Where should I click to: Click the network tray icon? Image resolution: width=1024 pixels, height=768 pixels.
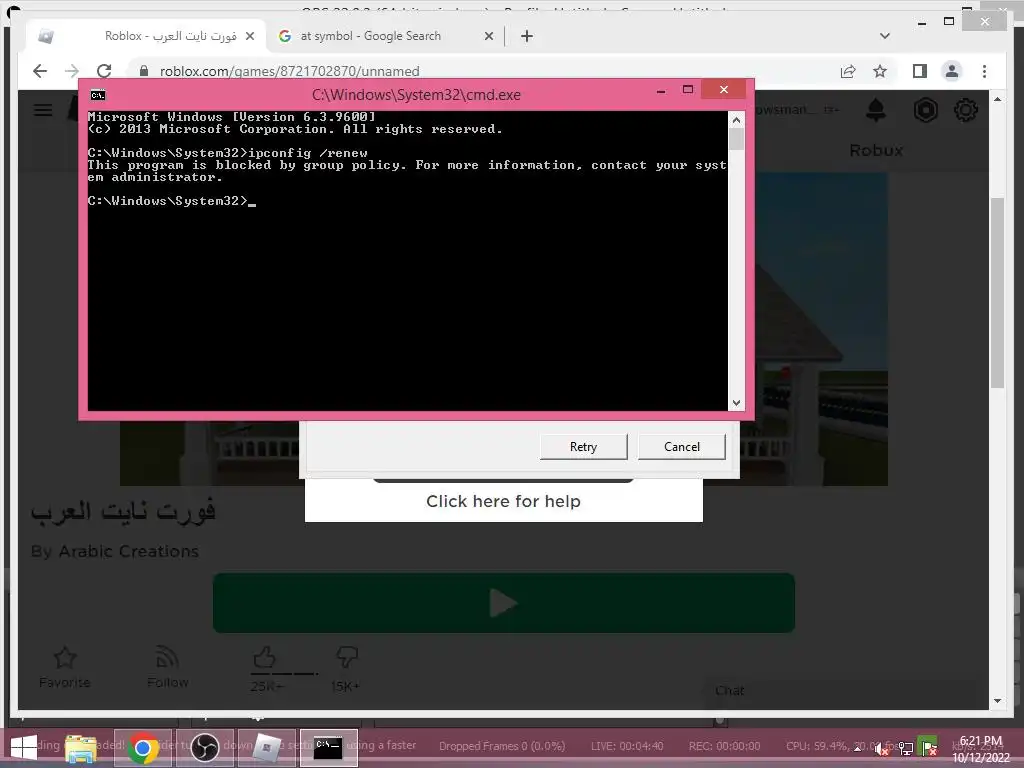pyautogui.click(x=906, y=749)
